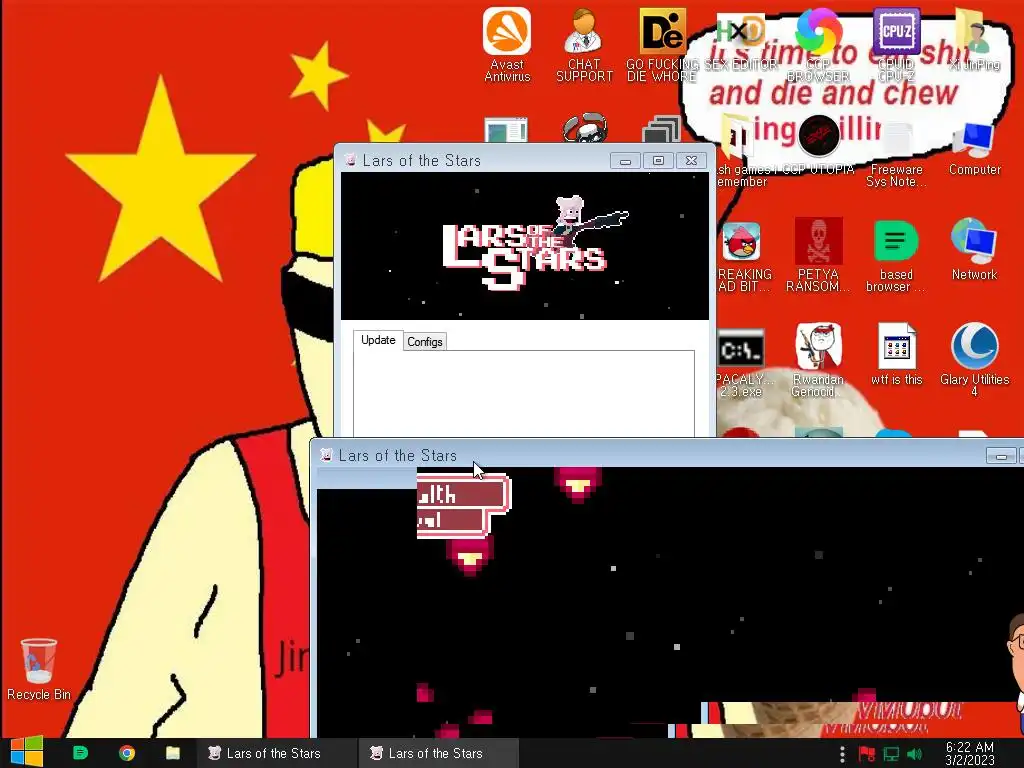Screen dimensions: 1024x768
Task: Open the 'wtf is this' desktop icon
Action: [x=896, y=355]
